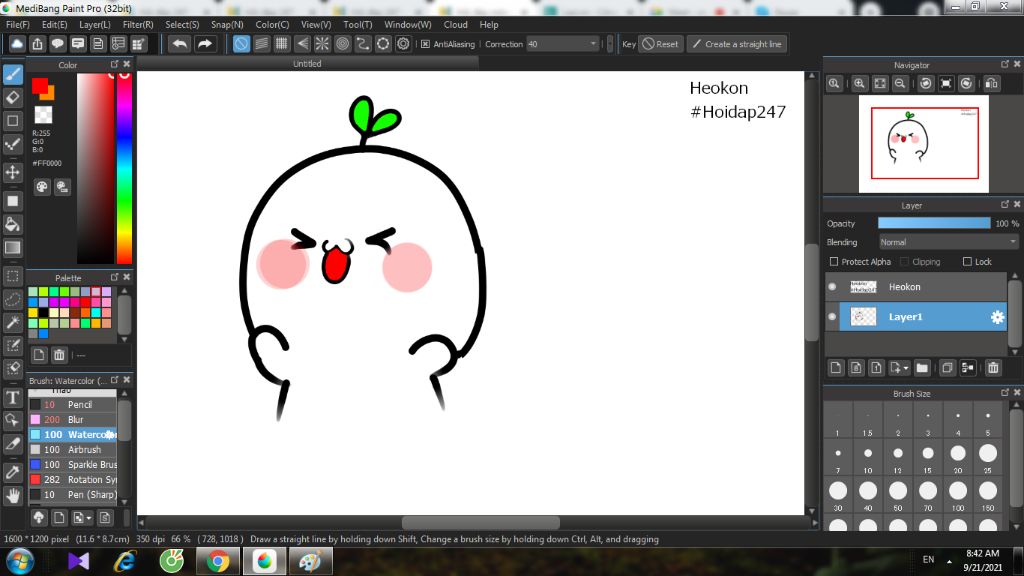Open the Cloud menu
1024x576 pixels.
pyautogui.click(x=455, y=25)
